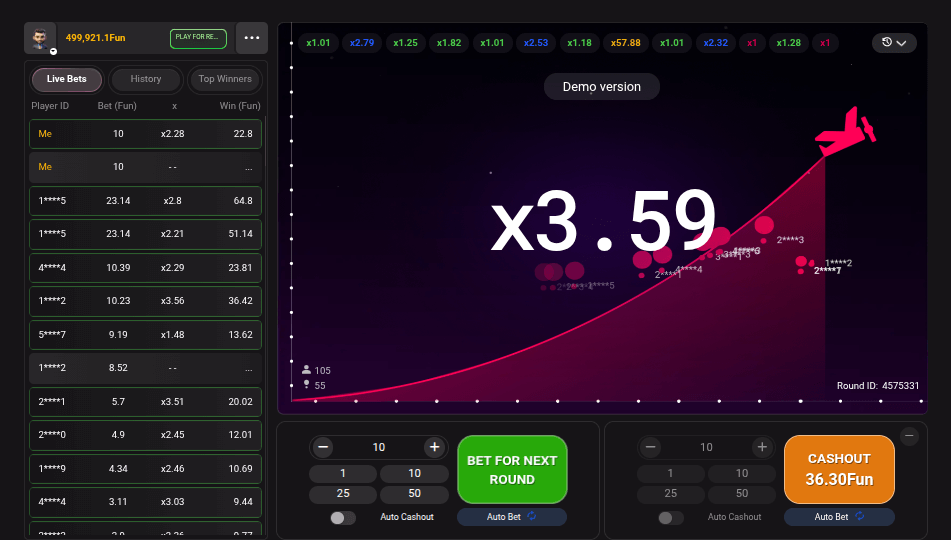Decrease left panel bet with minus icon
Screen dimensions: 951x540
[323, 447]
